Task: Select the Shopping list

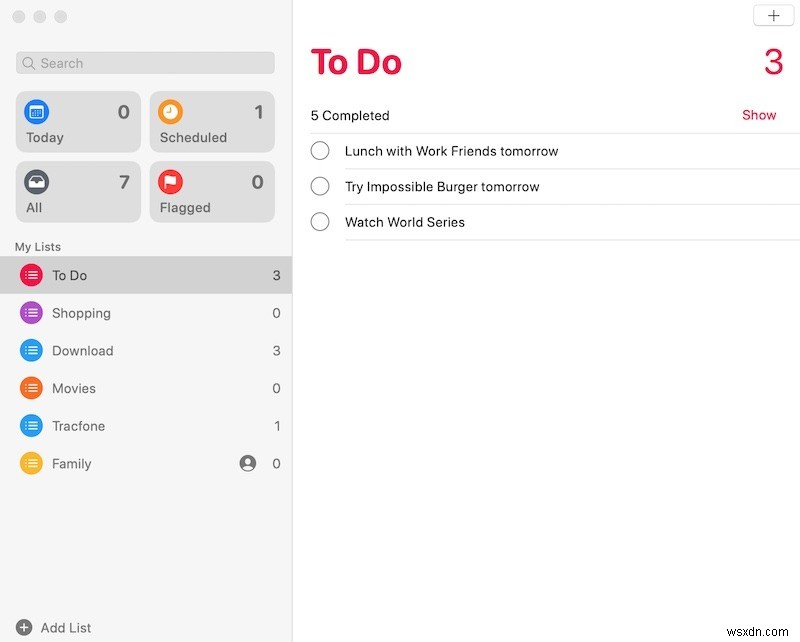Action: pyautogui.click(x=146, y=313)
